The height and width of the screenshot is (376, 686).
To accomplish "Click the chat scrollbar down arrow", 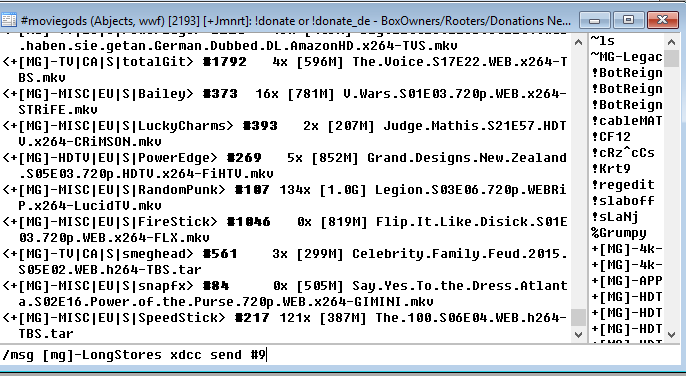I will [578, 335].
